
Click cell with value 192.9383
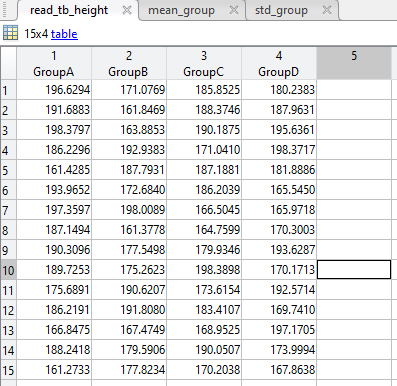click(129, 150)
